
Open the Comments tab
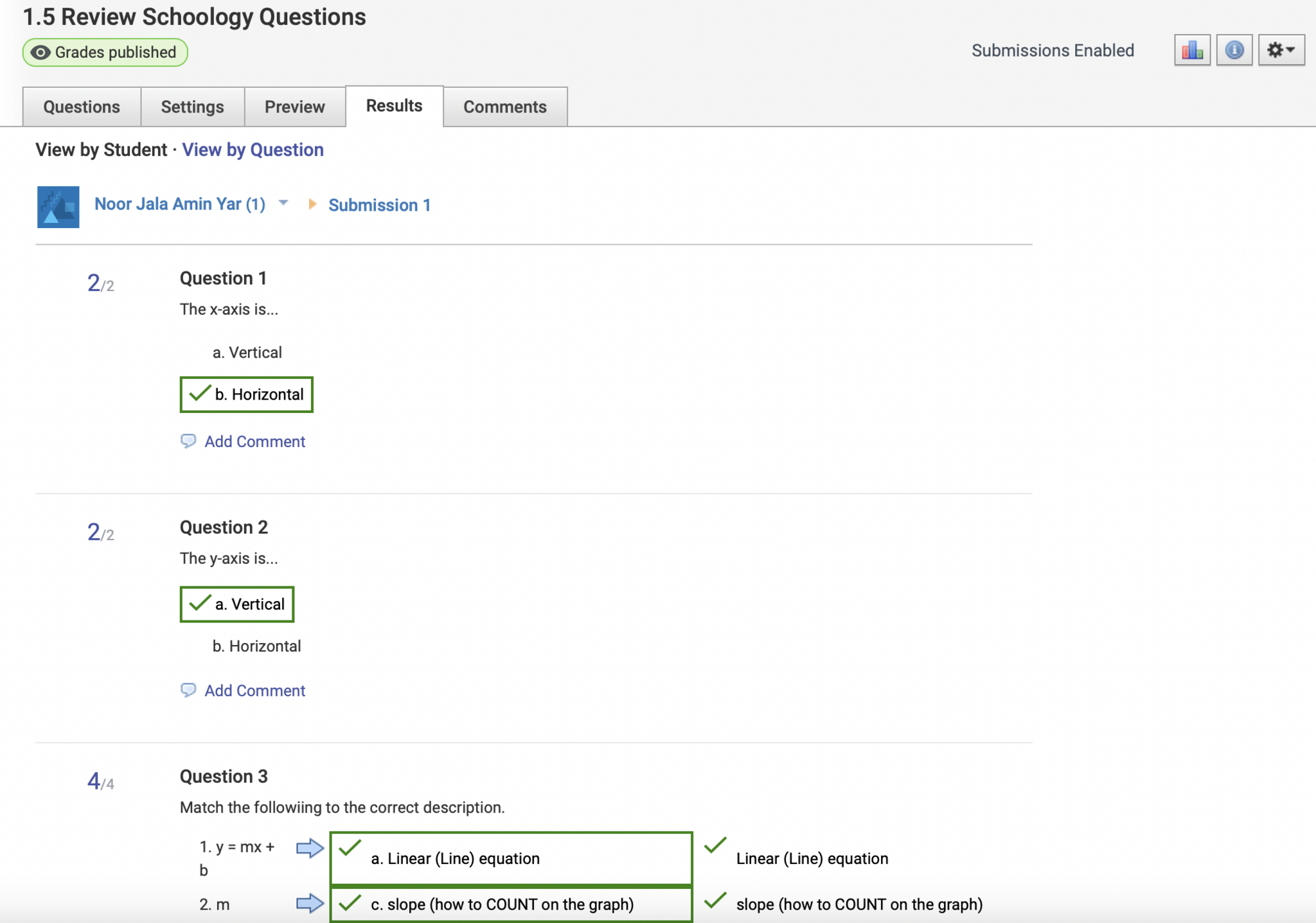click(x=505, y=107)
